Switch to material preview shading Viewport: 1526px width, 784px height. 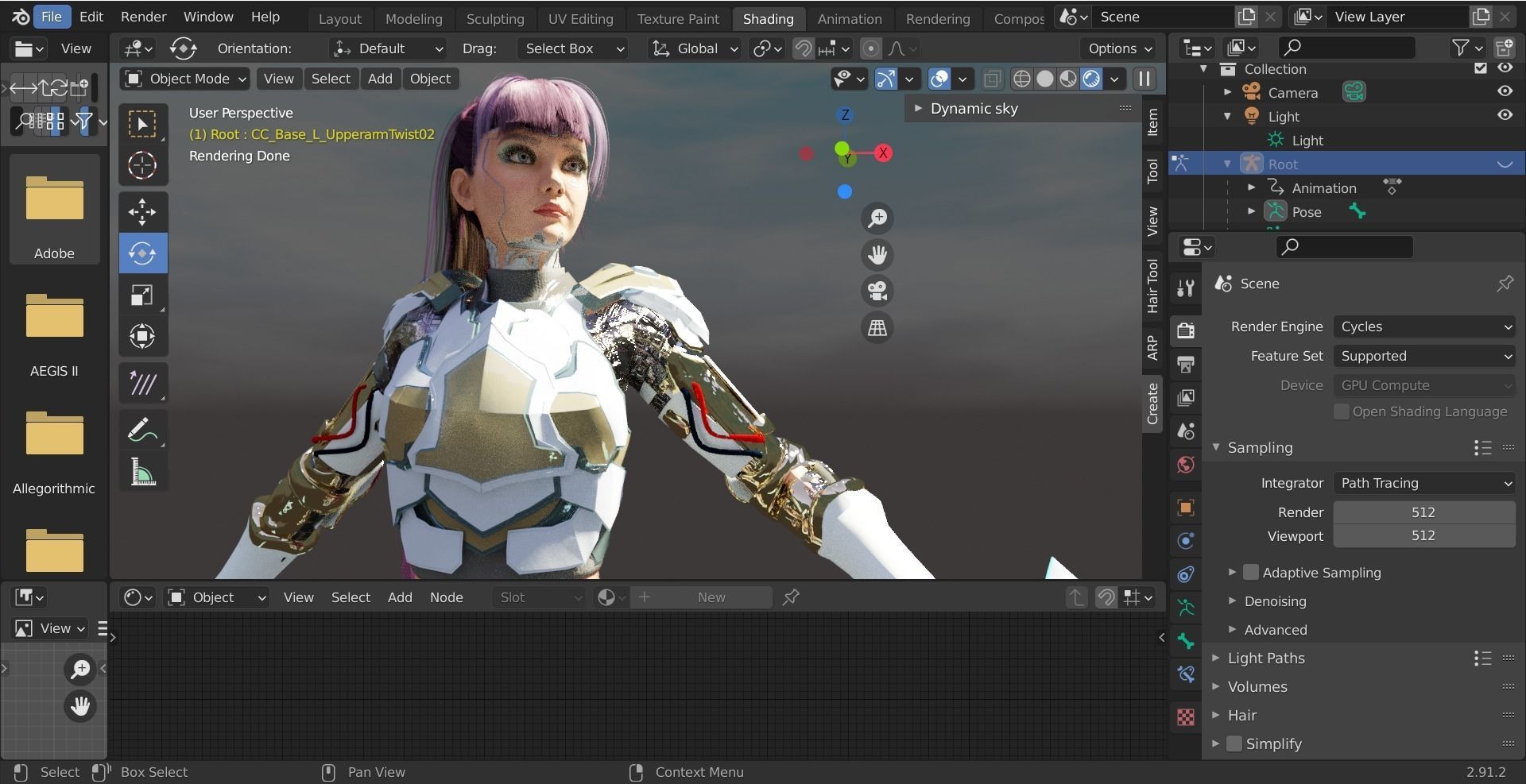coord(1068,79)
